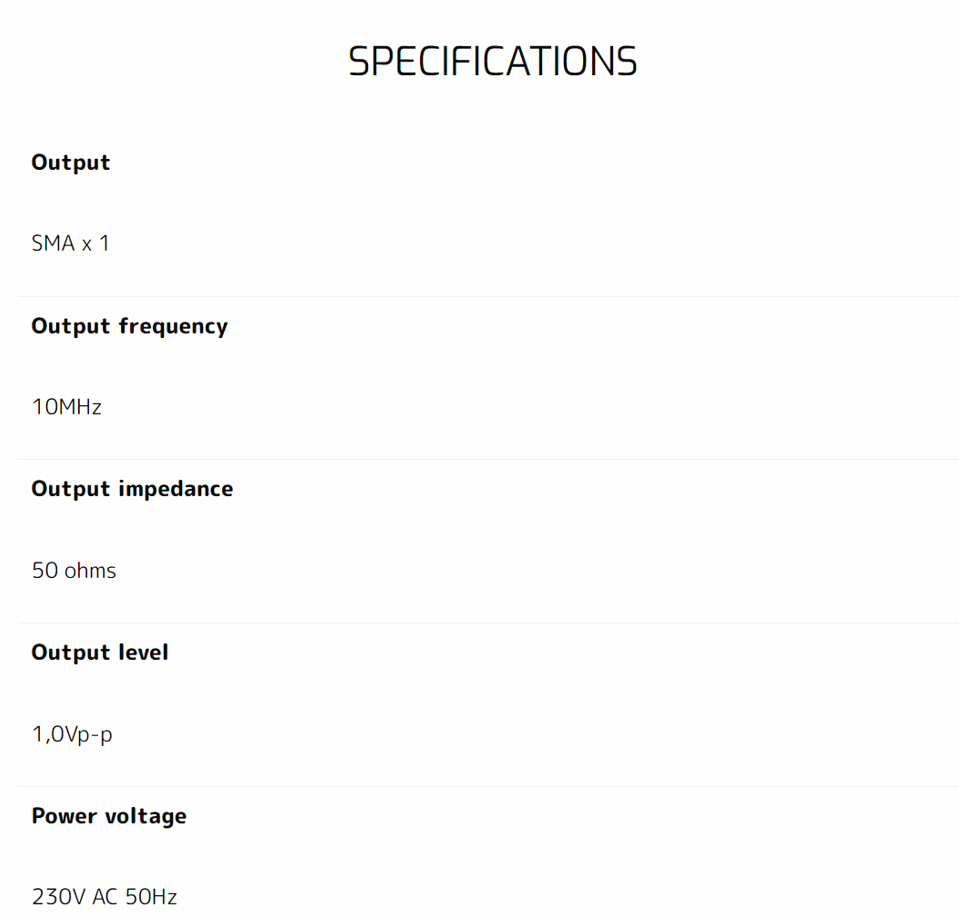The width and height of the screenshot is (959, 918).
Task: Click the SPECIFICATIONS heading
Action: [x=492, y=62]
